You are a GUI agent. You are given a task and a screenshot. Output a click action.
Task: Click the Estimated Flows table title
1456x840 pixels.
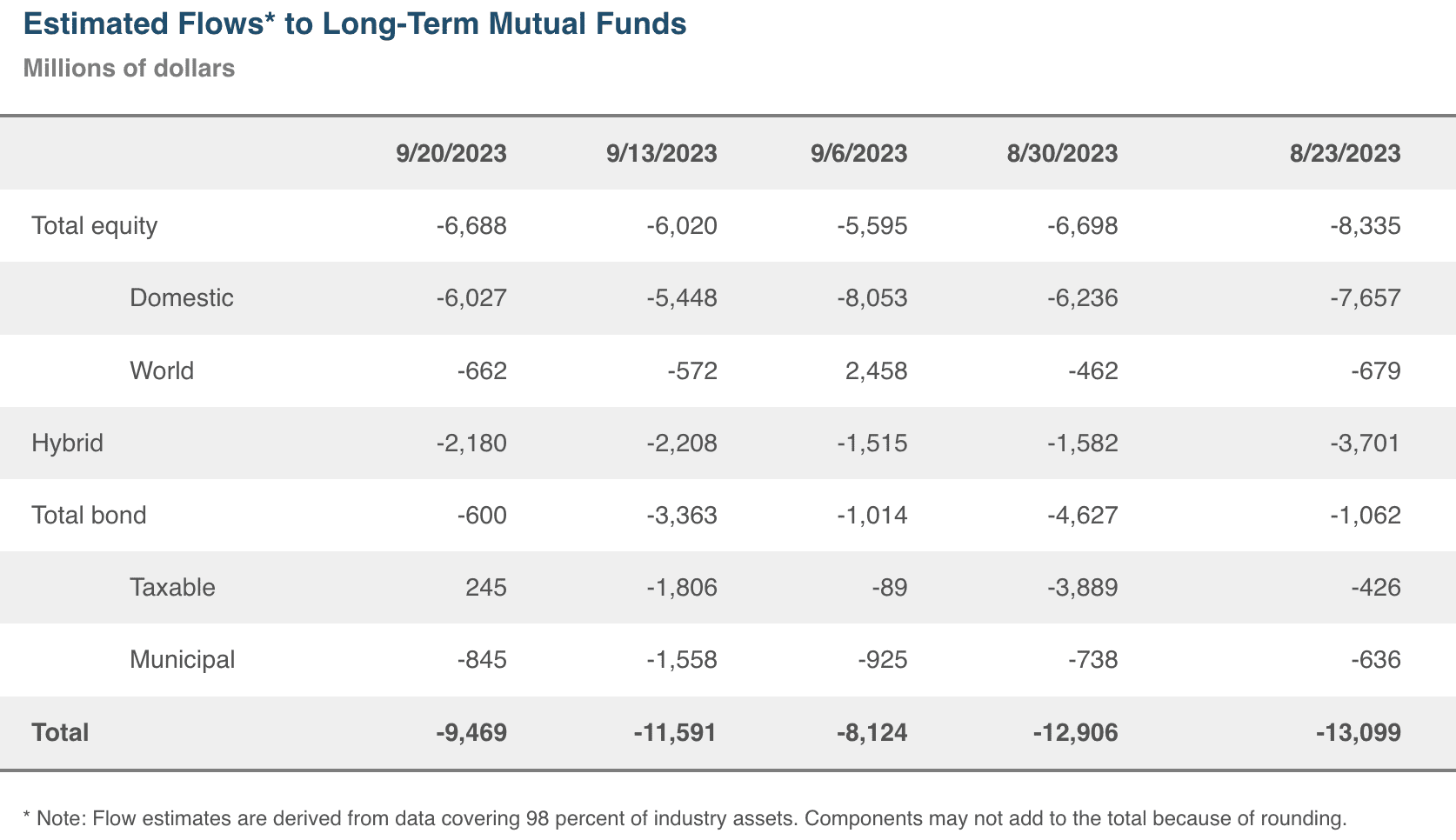tap(355, 24)
